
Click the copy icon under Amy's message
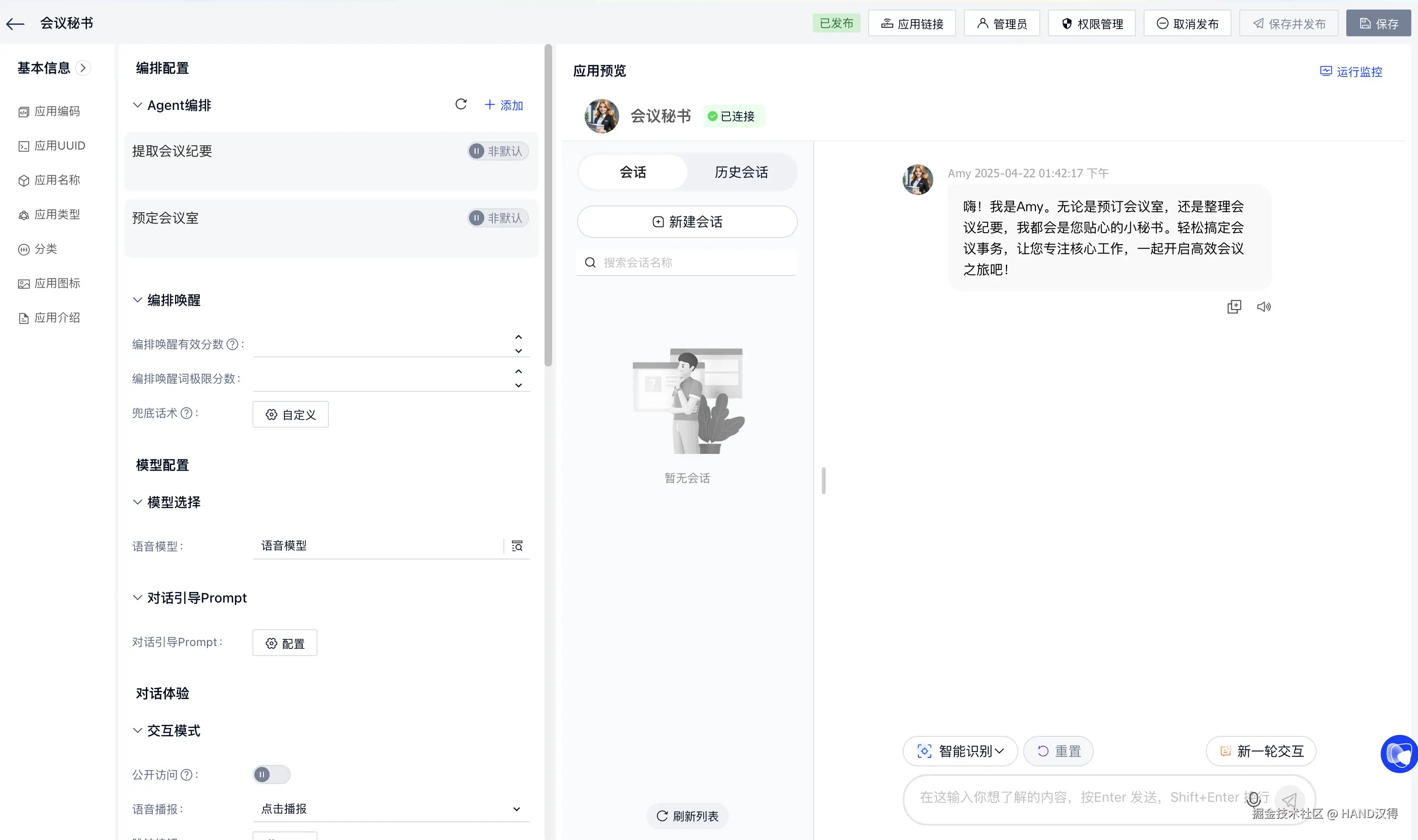pos(1234,307)
